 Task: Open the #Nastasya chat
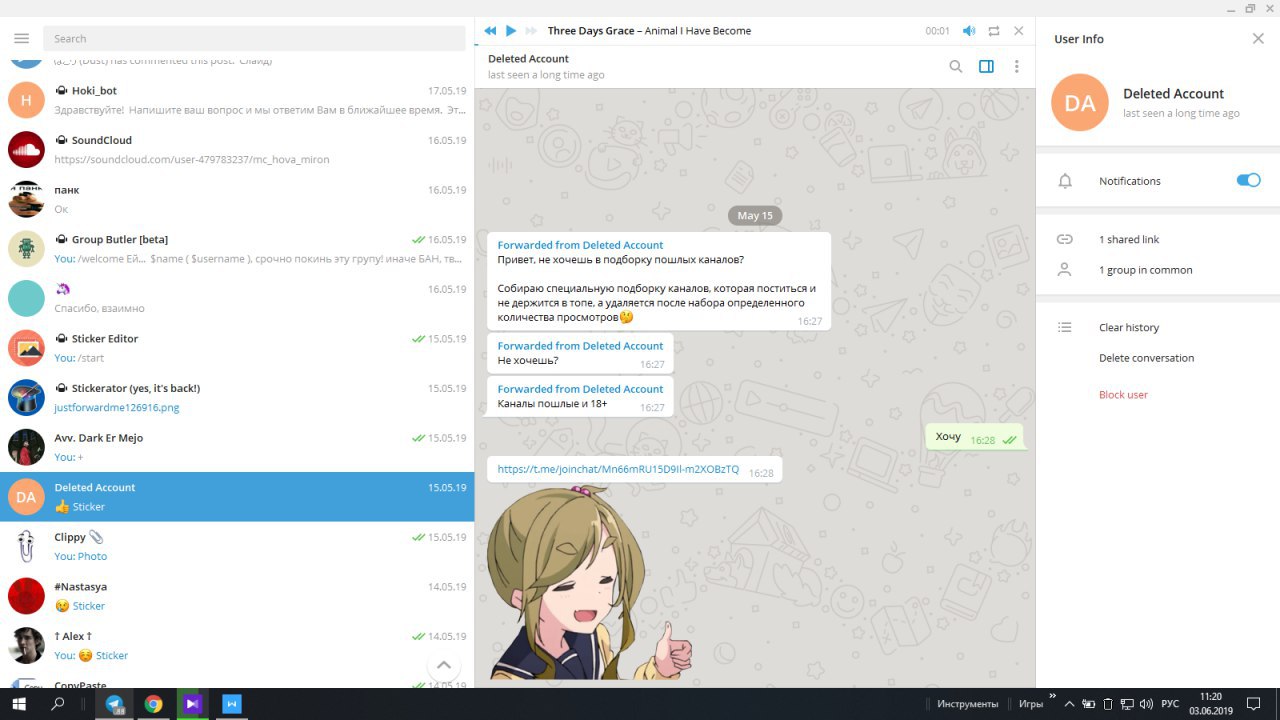pos(237,596)
